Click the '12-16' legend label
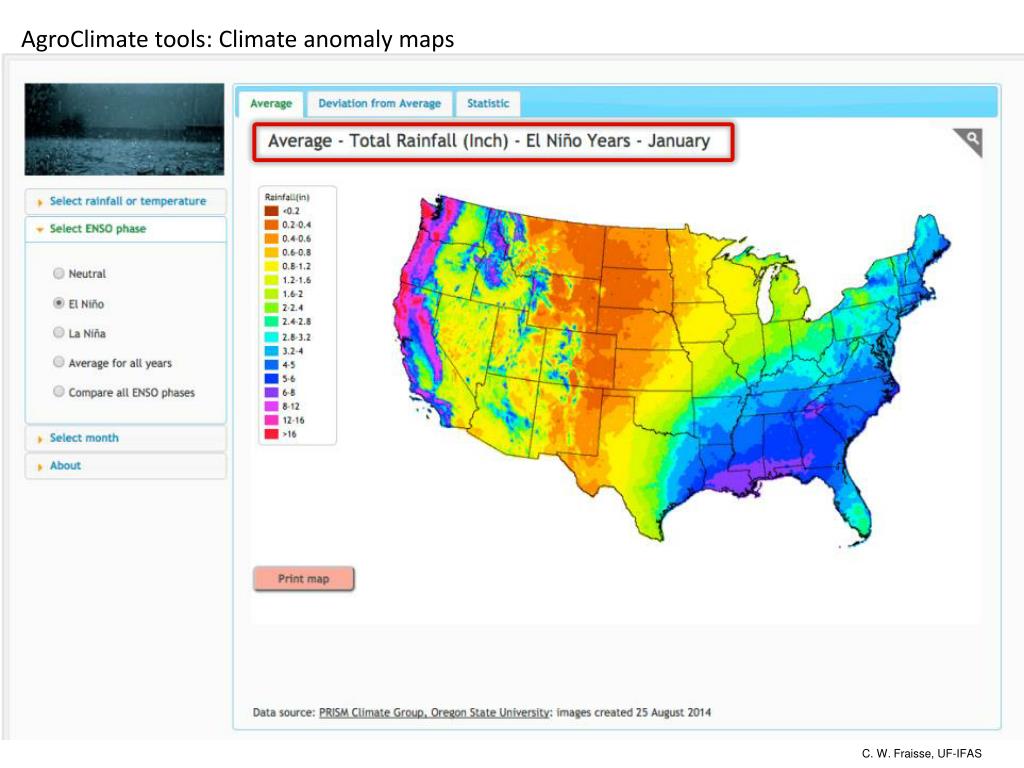Viewport: 1024px width, 768px height. [x=293, y=420]
